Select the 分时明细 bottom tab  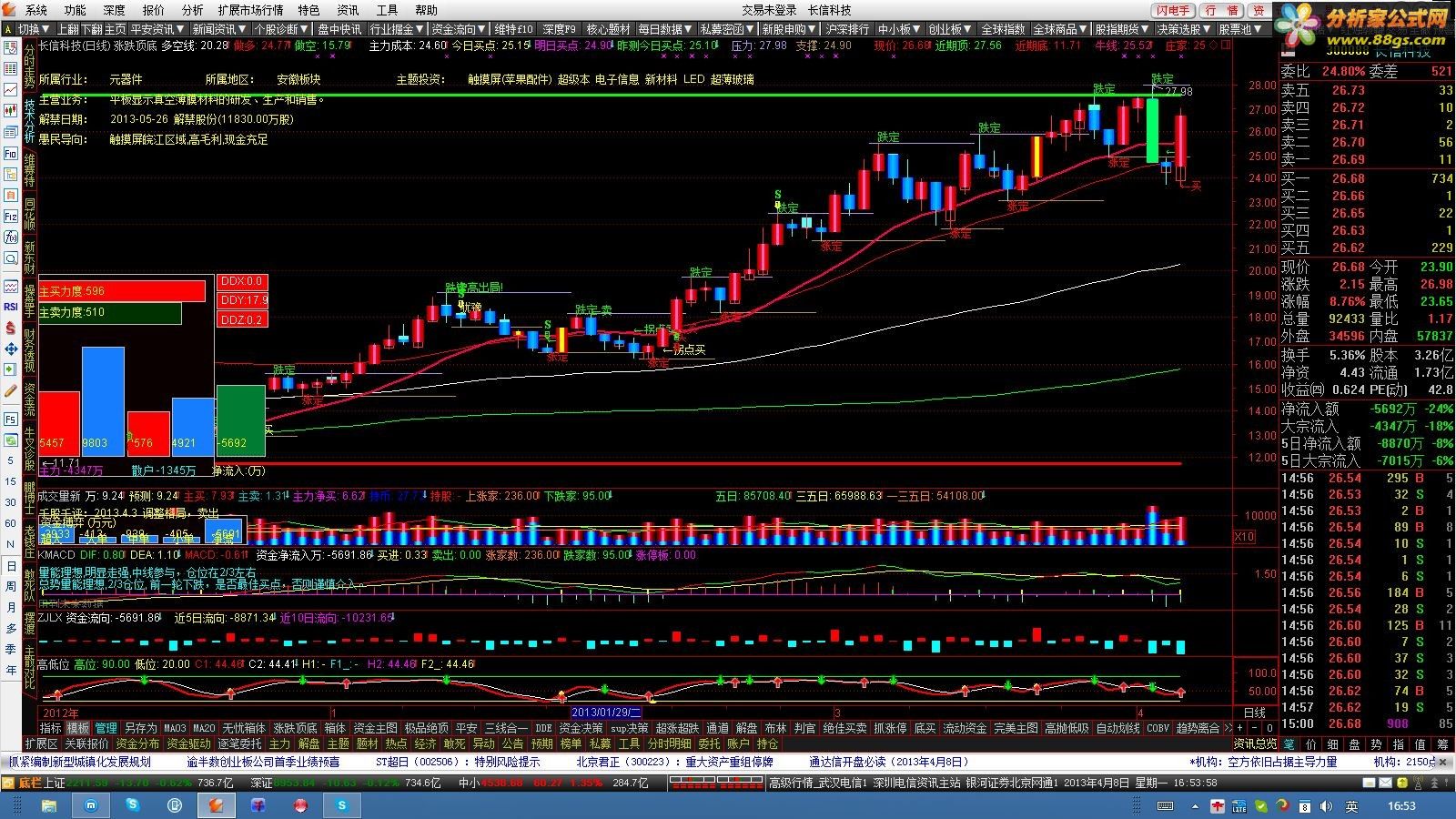click(x=669, y=743)
